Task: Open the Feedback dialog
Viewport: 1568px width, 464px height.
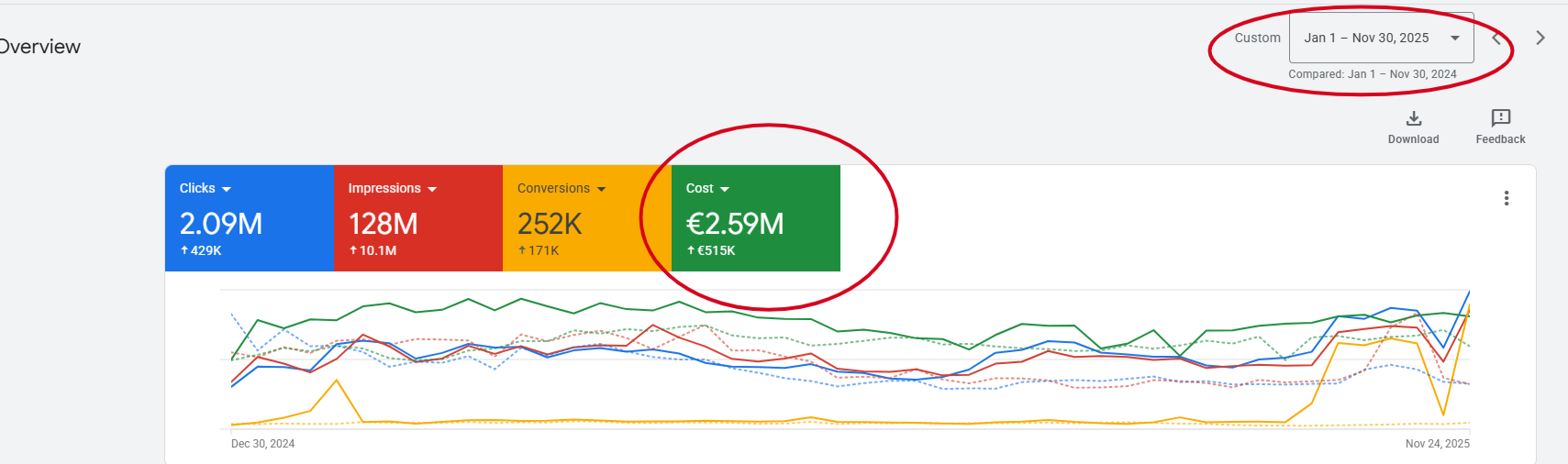Action: coord(1500,127)
